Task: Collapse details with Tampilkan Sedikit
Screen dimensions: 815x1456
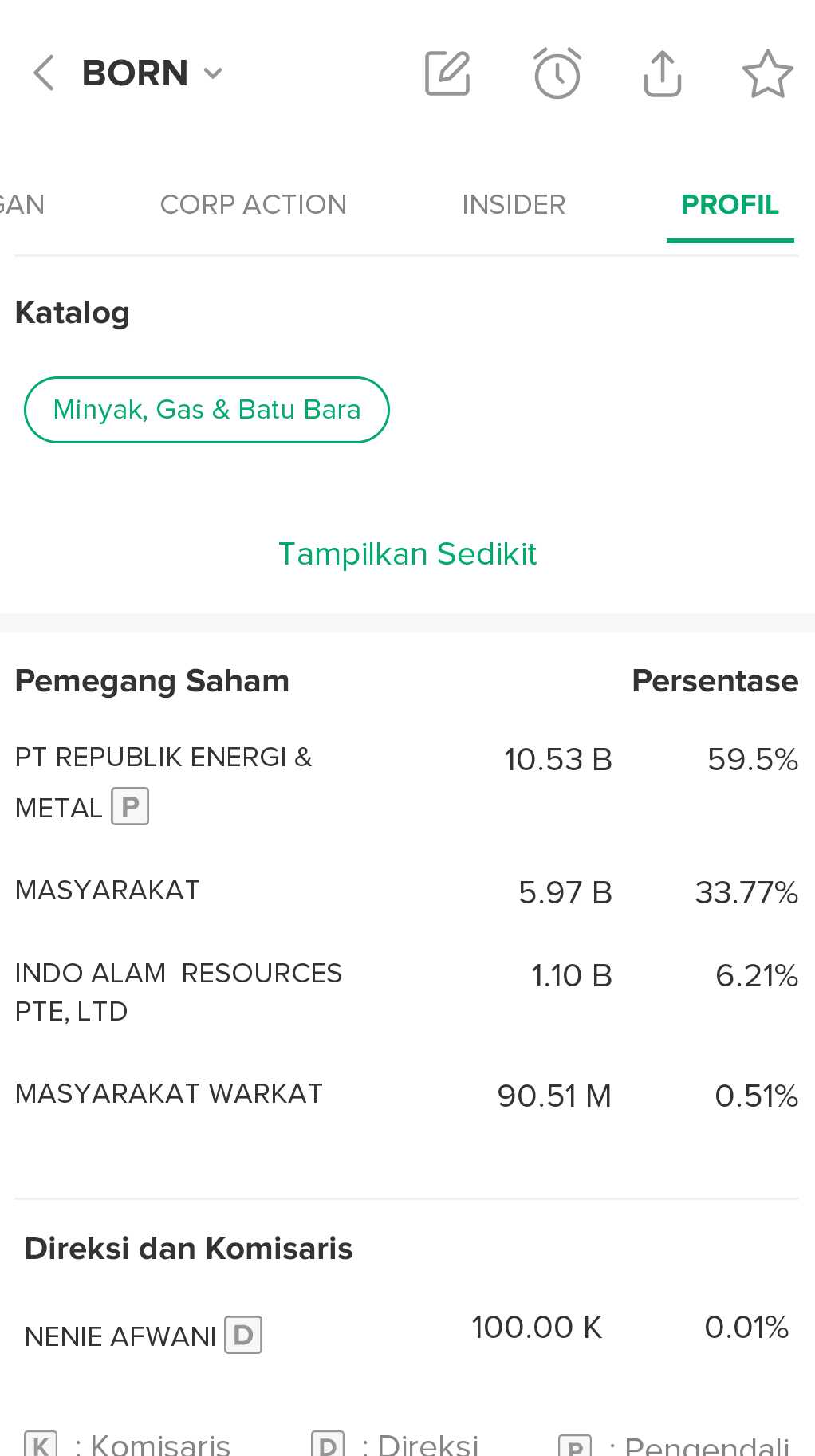Action: coord(407,553)
